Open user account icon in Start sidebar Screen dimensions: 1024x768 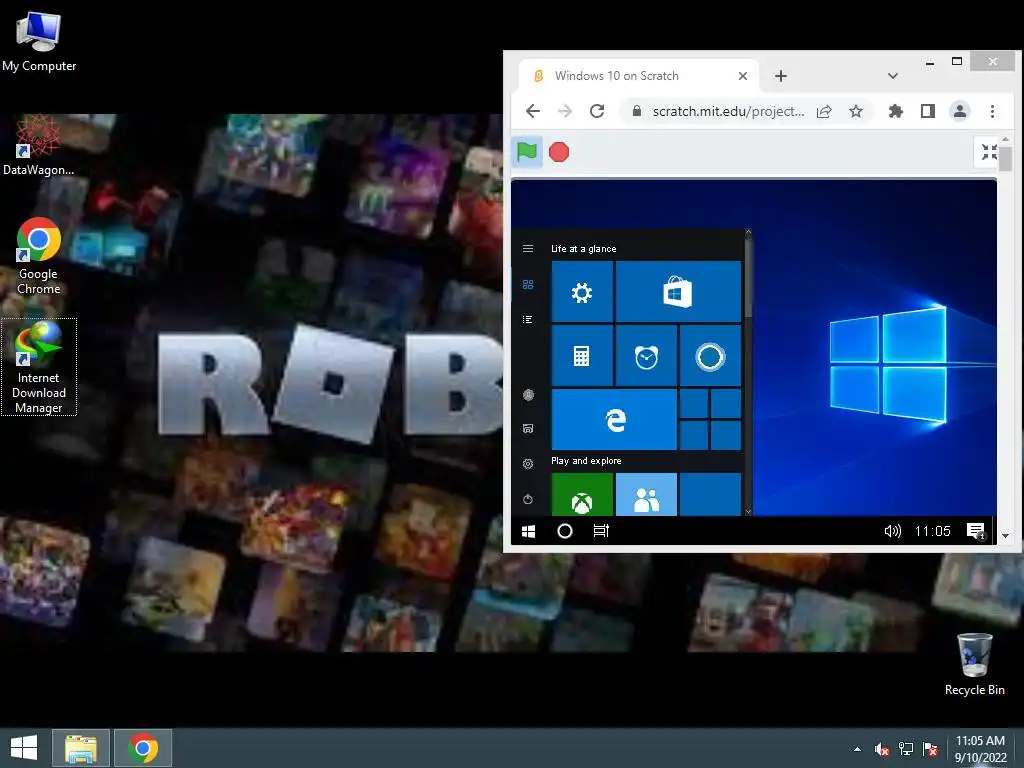coord(528,395)
